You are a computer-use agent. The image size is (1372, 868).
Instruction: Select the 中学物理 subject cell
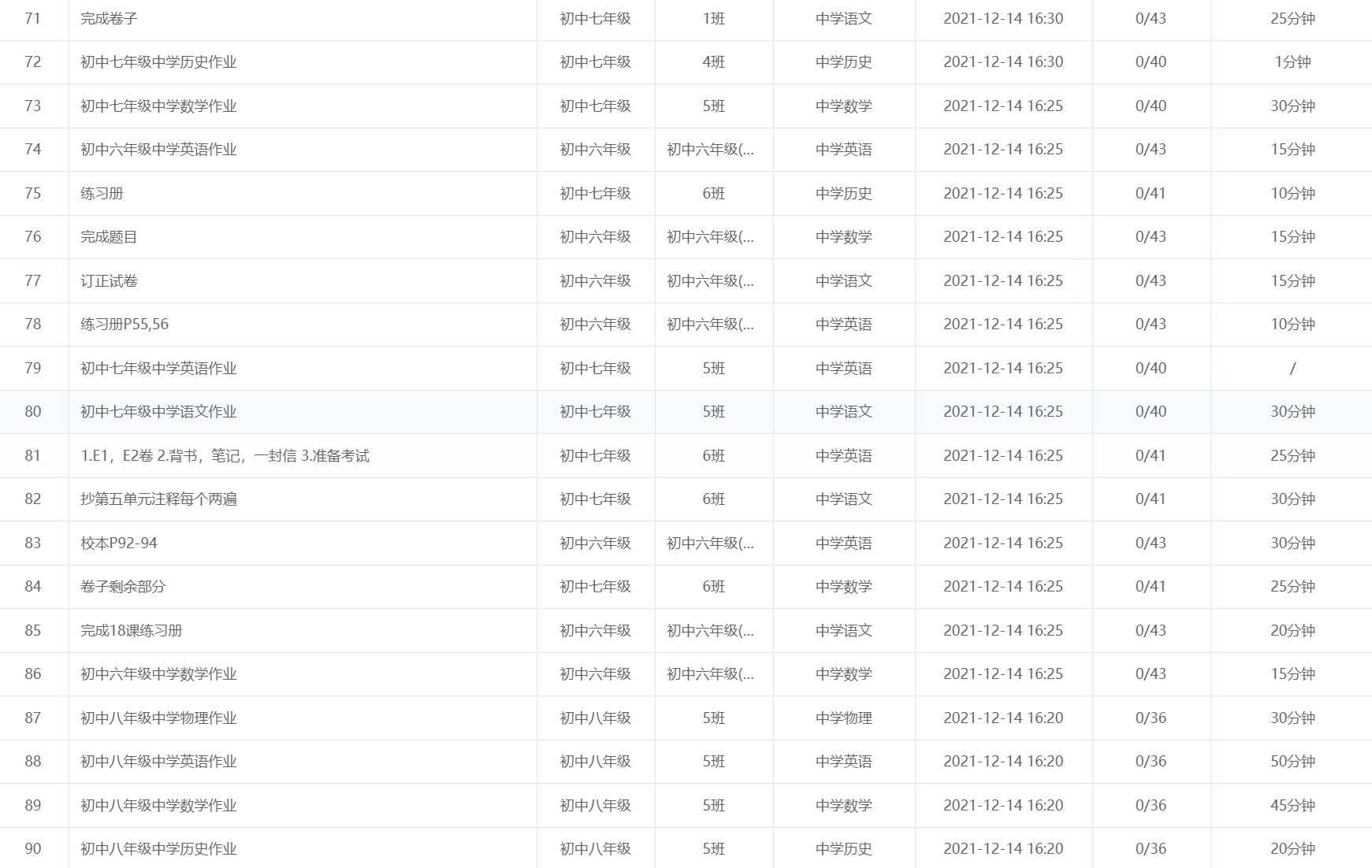pyautogui.click(x=843, y=718)
